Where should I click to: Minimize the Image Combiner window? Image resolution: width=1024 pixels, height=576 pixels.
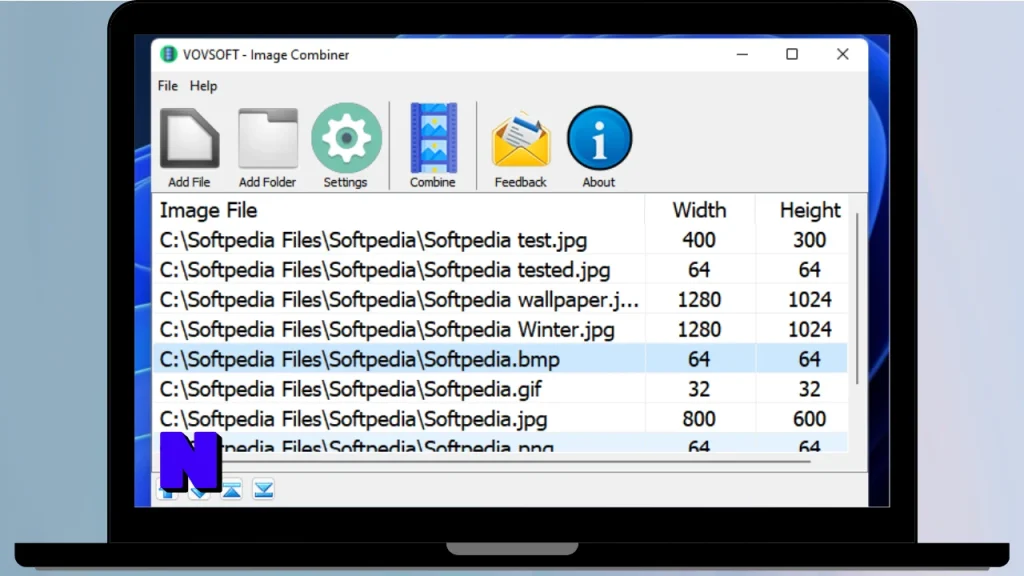click(x=742, y=54)
